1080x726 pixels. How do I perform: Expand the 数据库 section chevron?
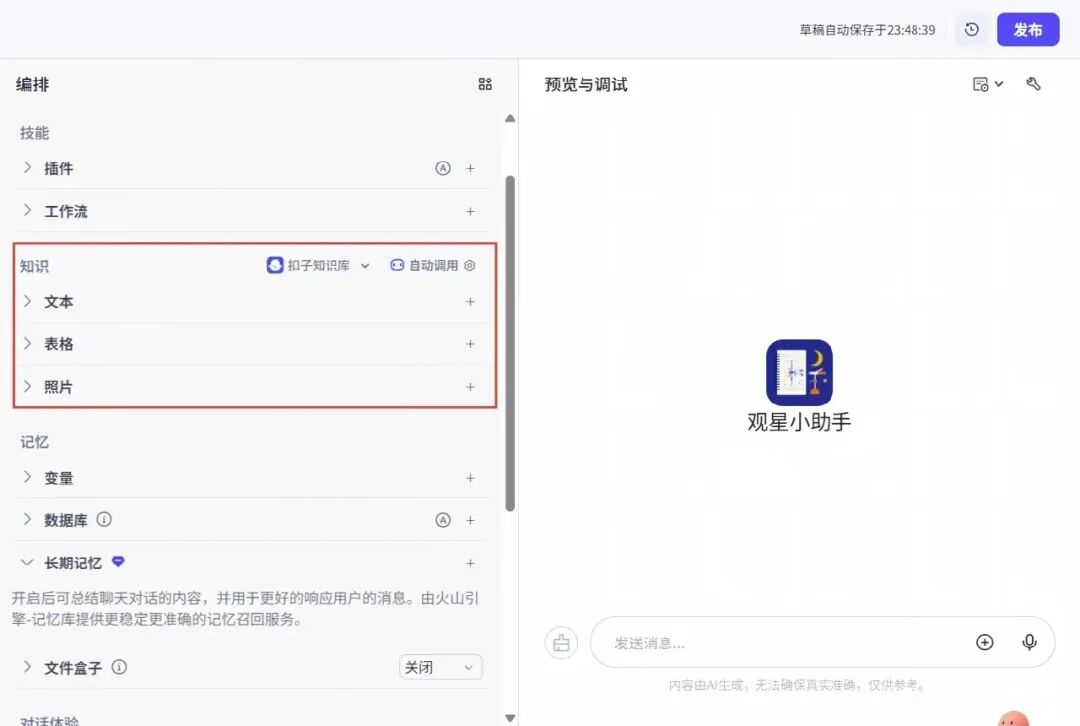coord(28,519)
